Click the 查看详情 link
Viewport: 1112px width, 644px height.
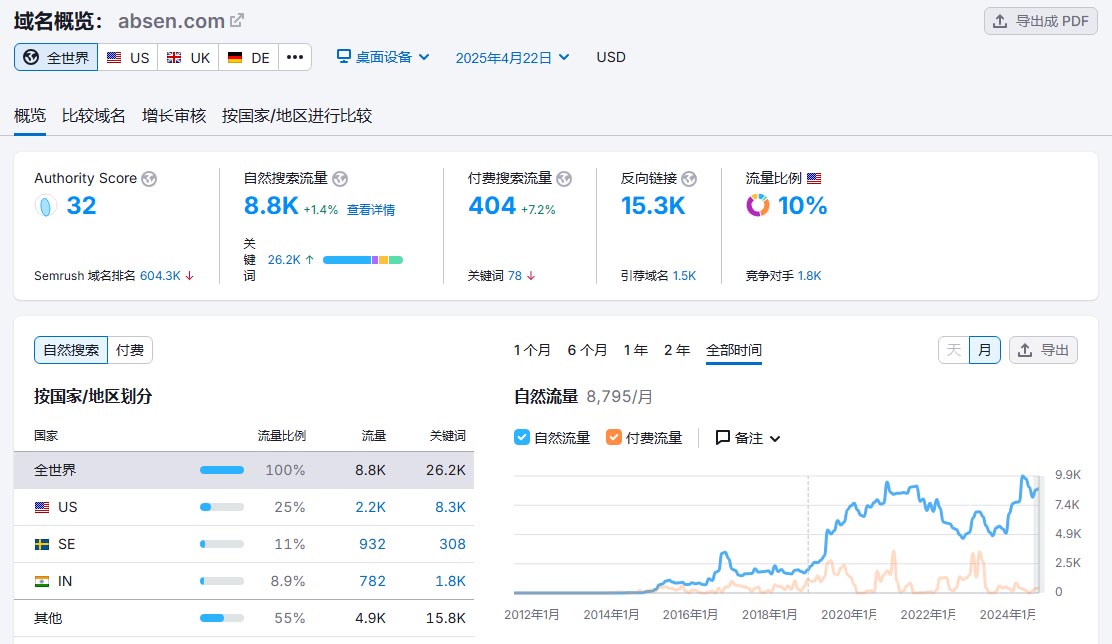point(370,209)
